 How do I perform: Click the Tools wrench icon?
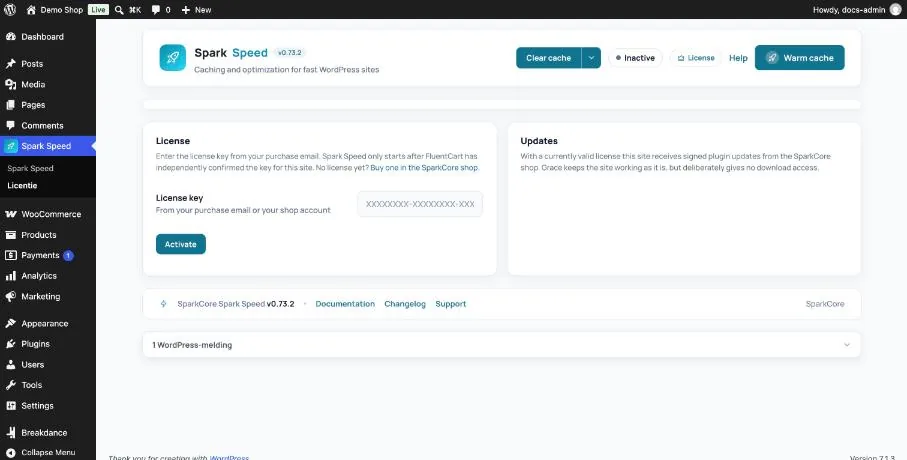[10, 385]
